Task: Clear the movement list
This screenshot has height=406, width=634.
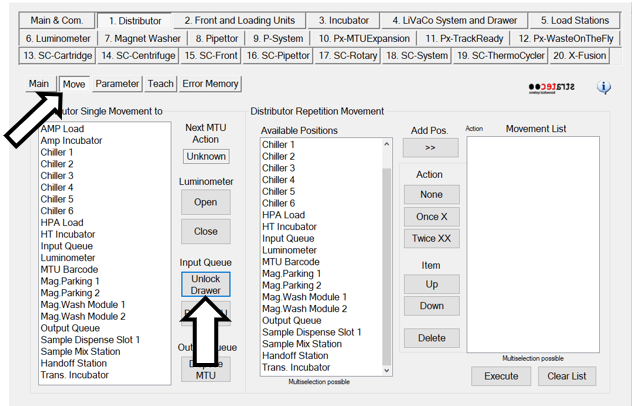Action: (x=567, y=376)
